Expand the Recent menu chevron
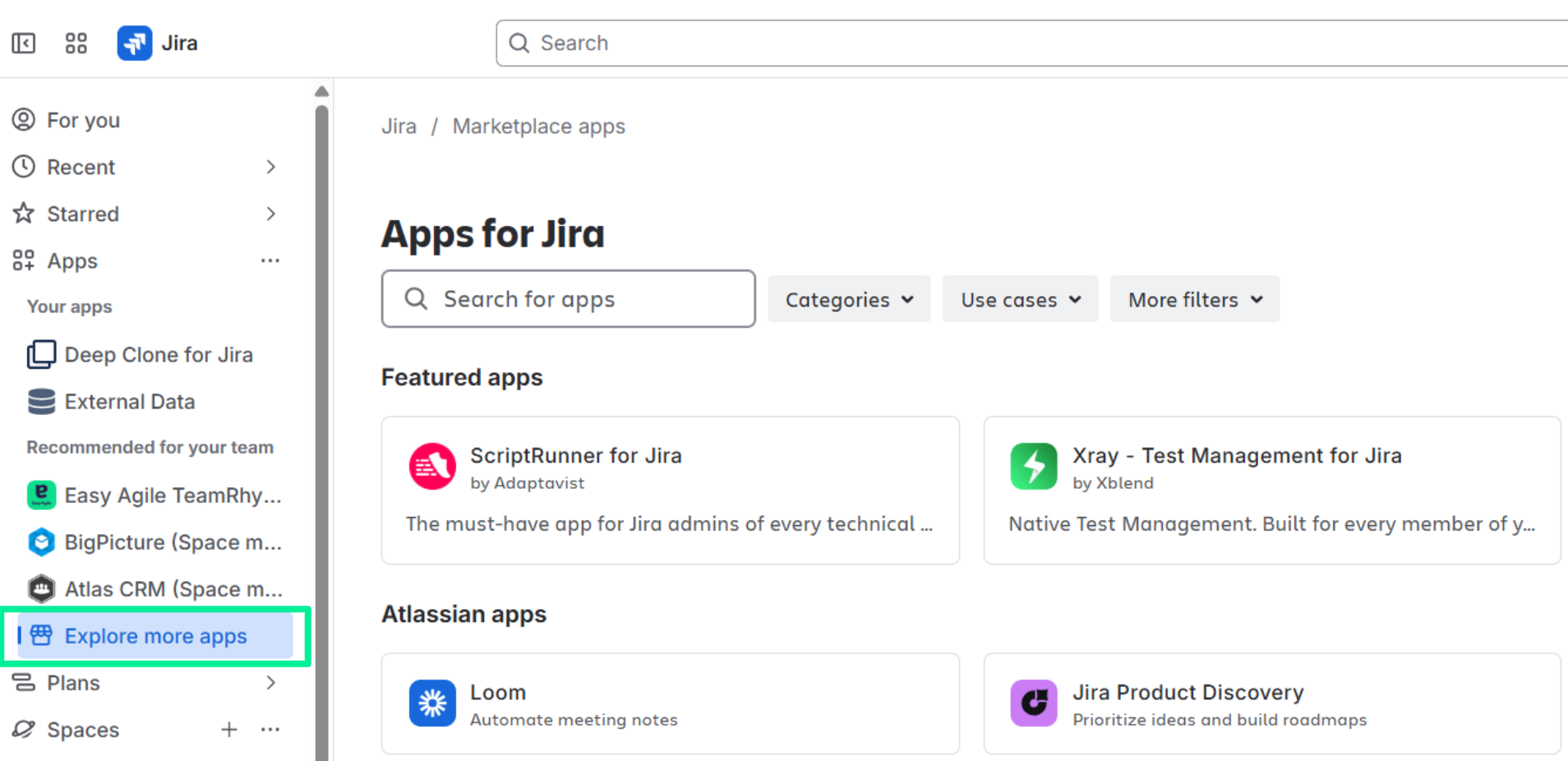 270,167
